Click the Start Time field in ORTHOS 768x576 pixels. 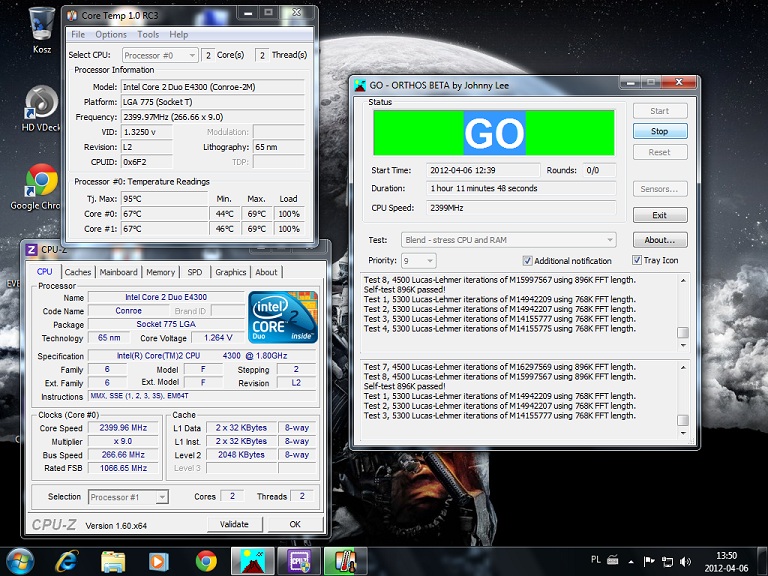pos(483,170)
